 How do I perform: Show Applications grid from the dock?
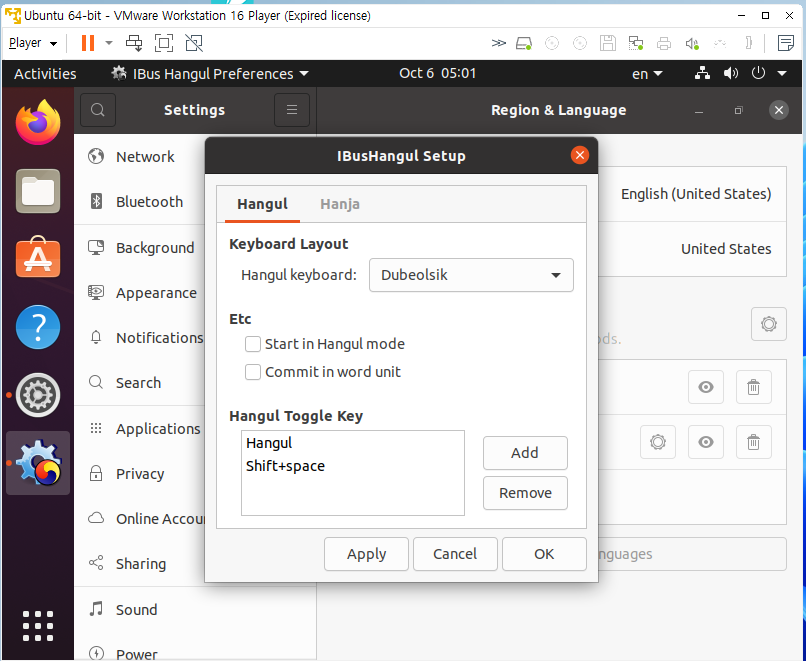click(38, 626)
